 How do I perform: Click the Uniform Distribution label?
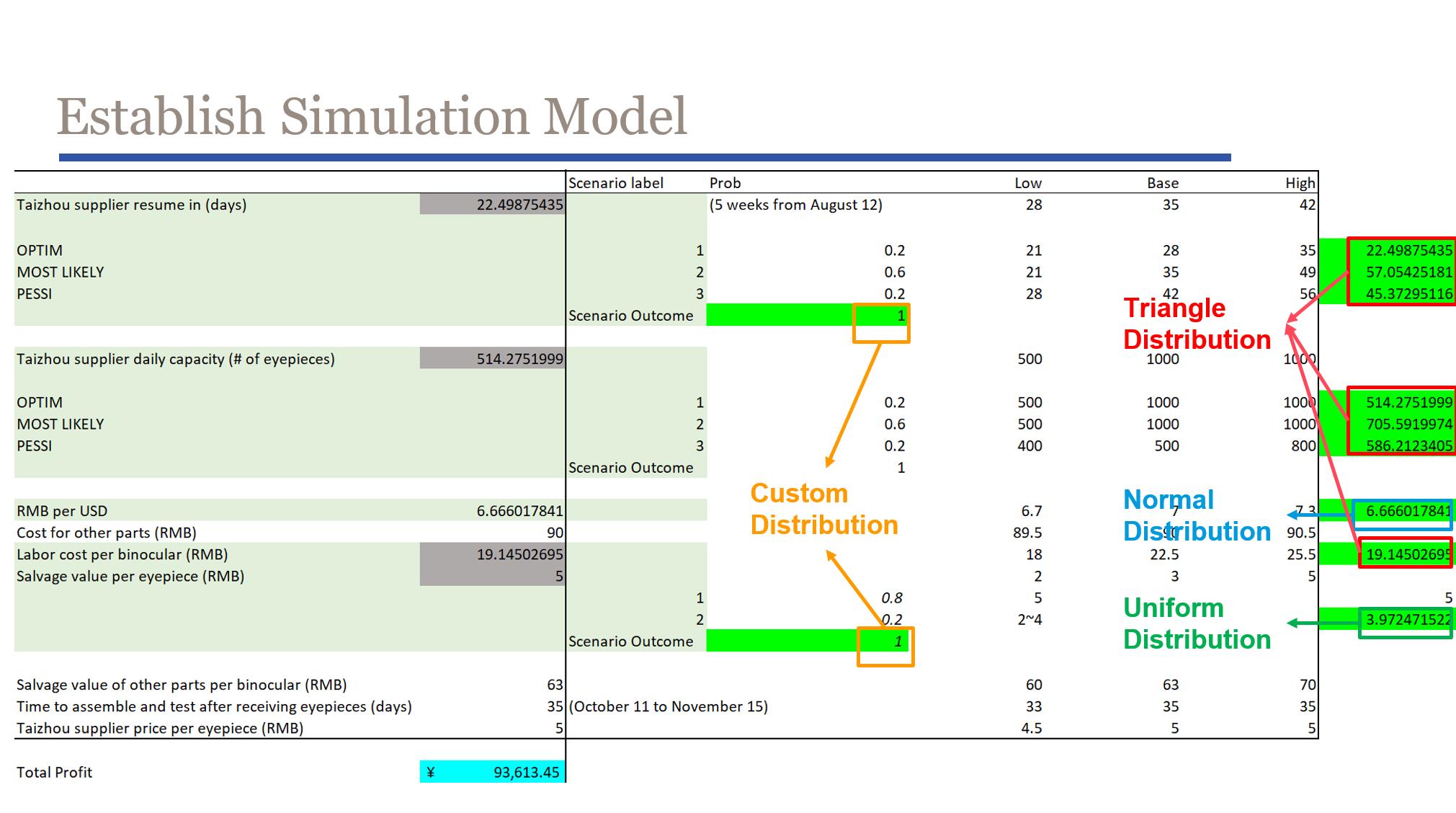(x=1196, y=623)
